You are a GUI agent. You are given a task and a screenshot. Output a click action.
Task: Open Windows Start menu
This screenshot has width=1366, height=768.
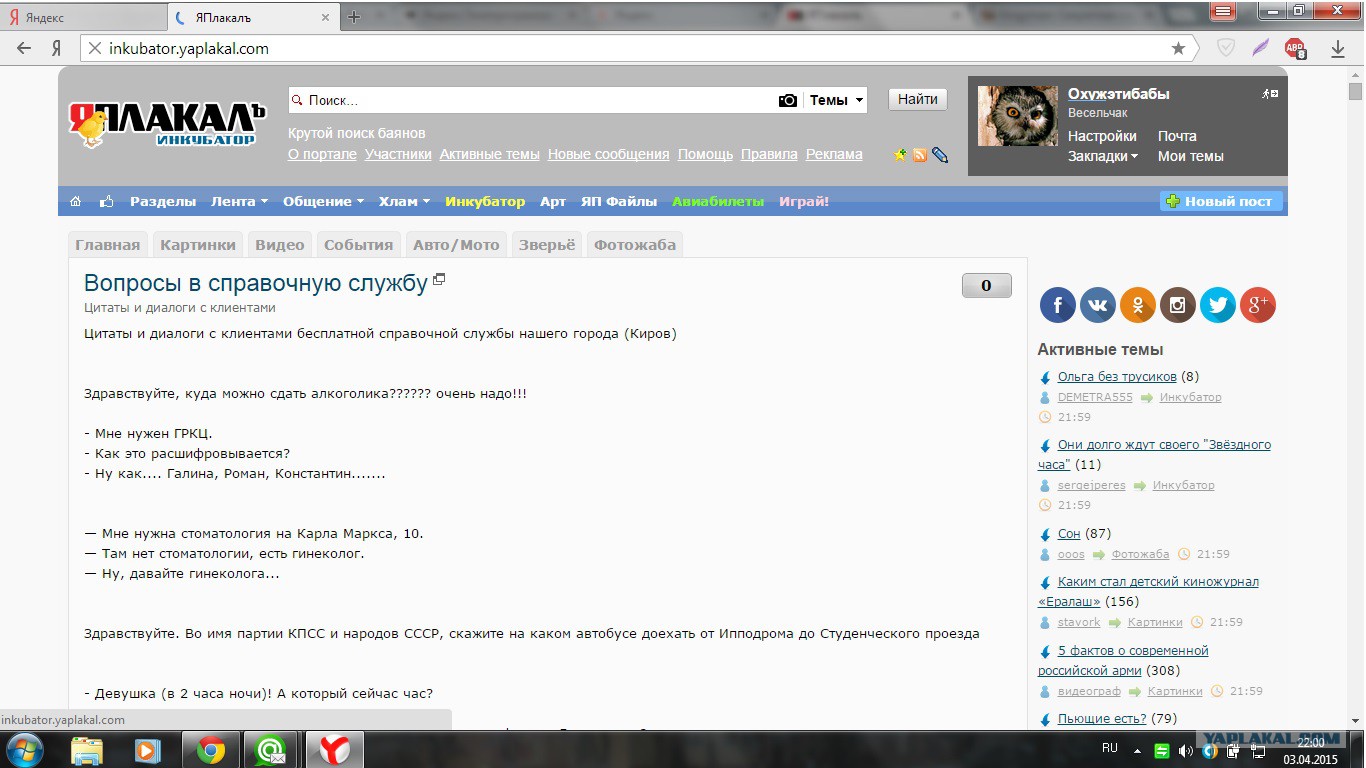24,749
